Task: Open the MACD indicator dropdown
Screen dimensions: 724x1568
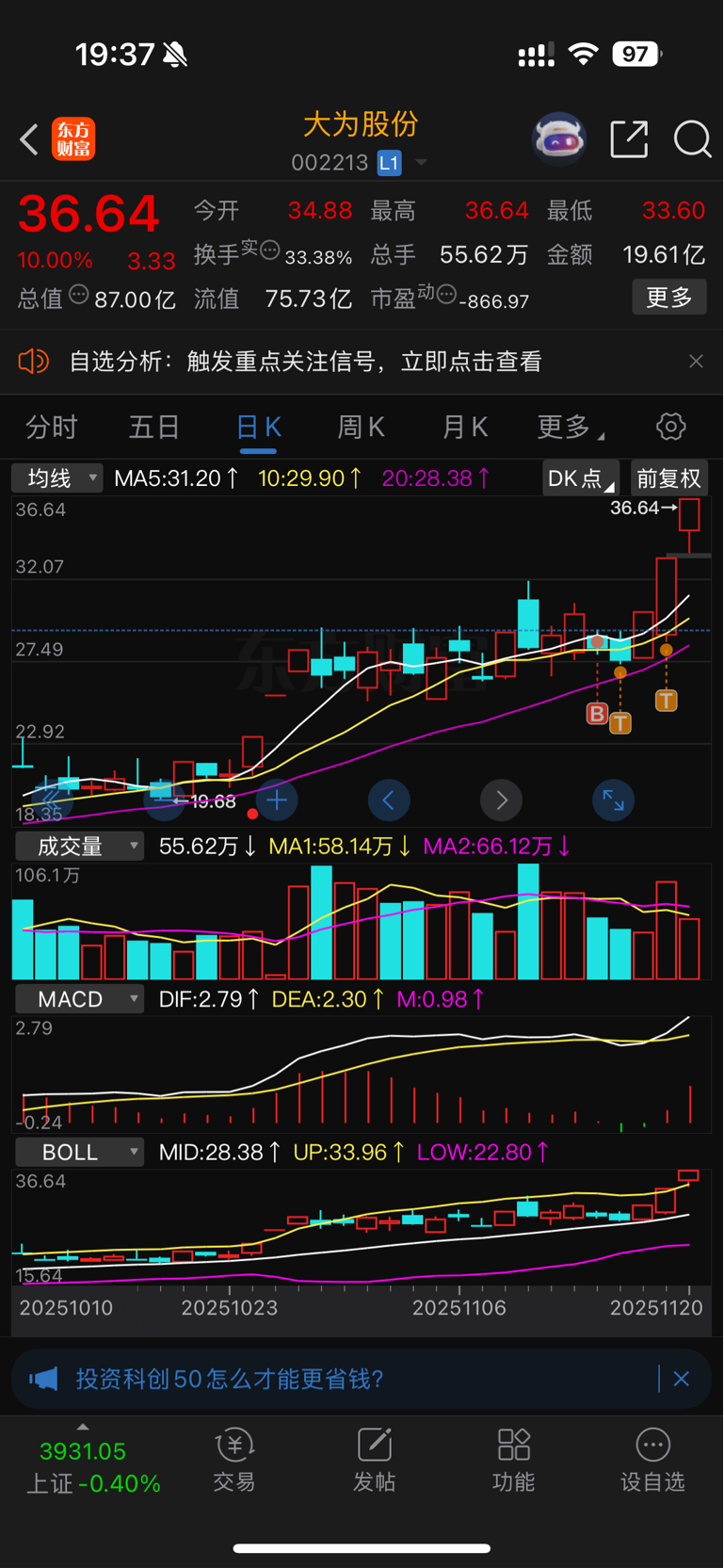Action: coord(79,998)
